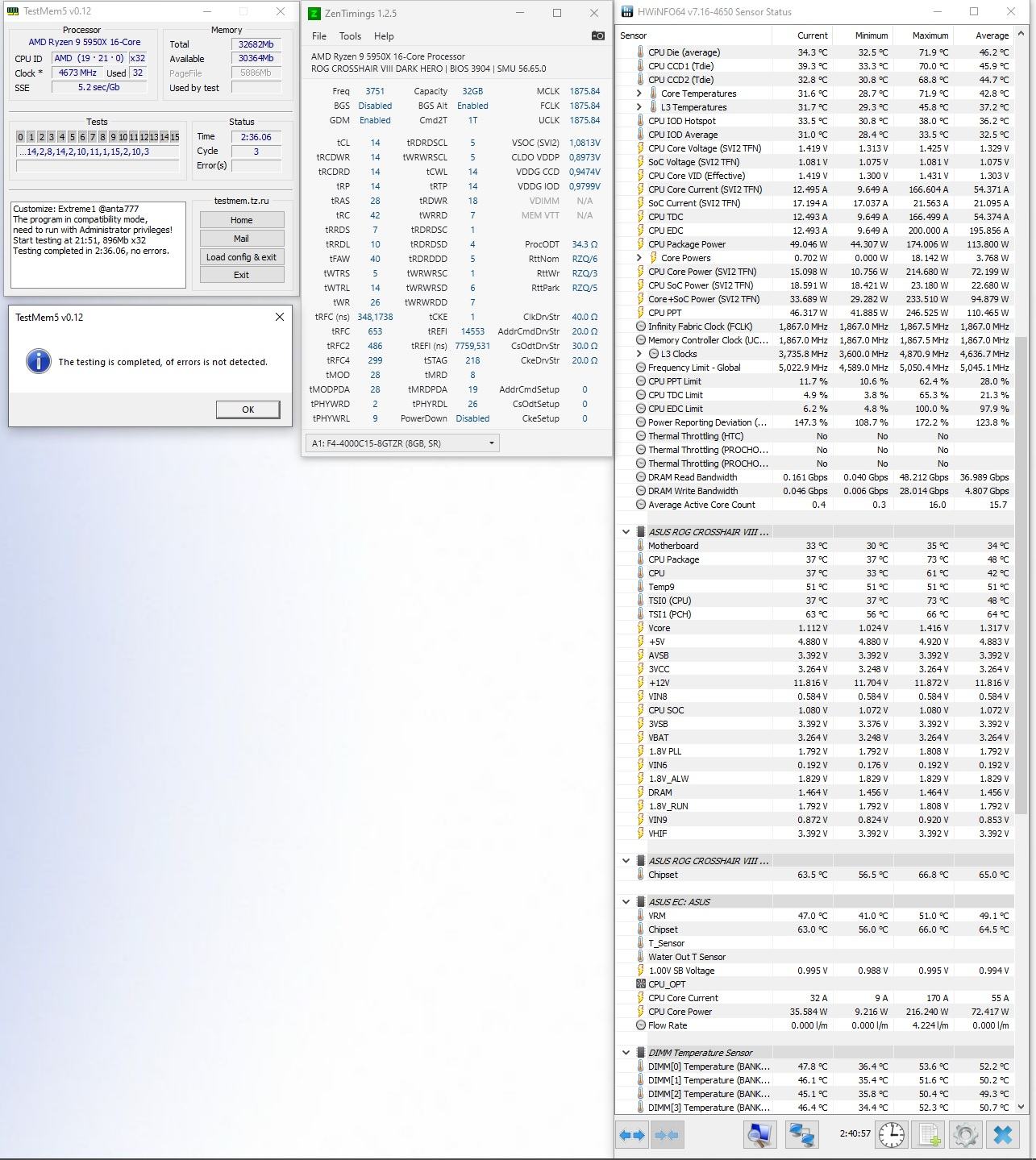Viewport: 1036px width, 1160px height.
Task: Select the CPU CCD1 (Tdie) sensor row
Action: tap(814, 66)
